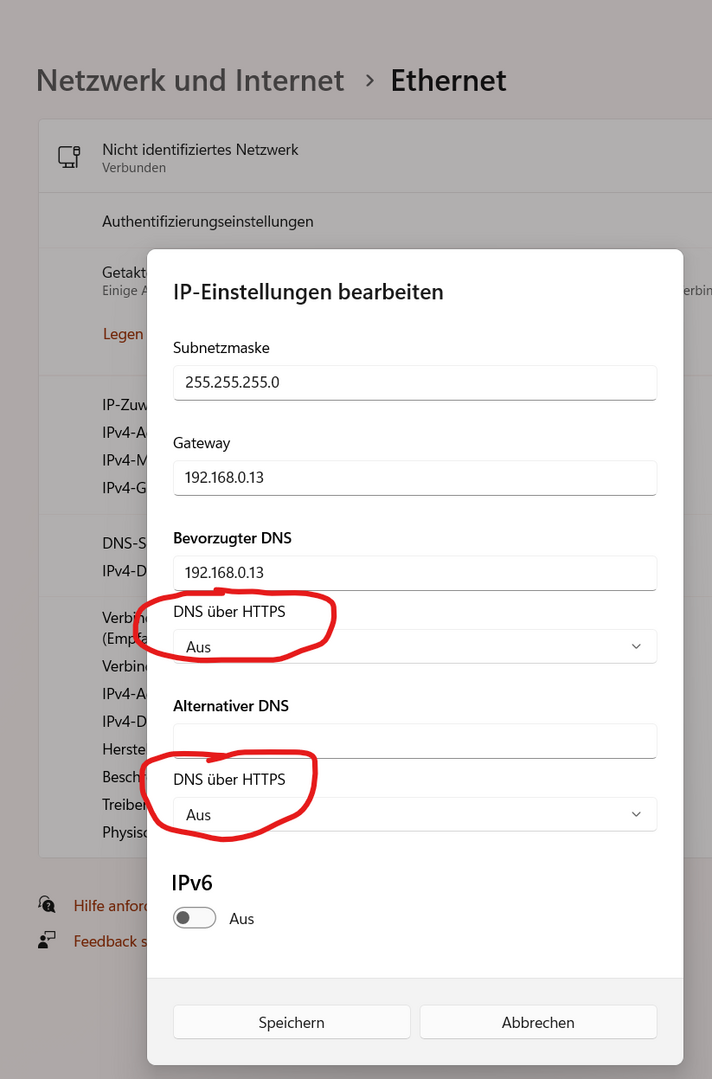Open the Hilfe anfordern link
Screen dimensions: 712x1079
click(110, 905)
